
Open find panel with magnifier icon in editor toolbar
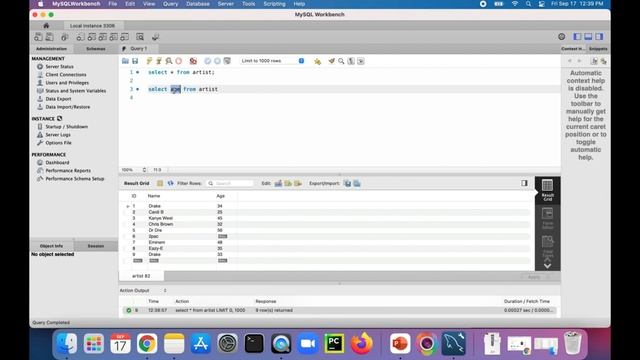[341, 61]
